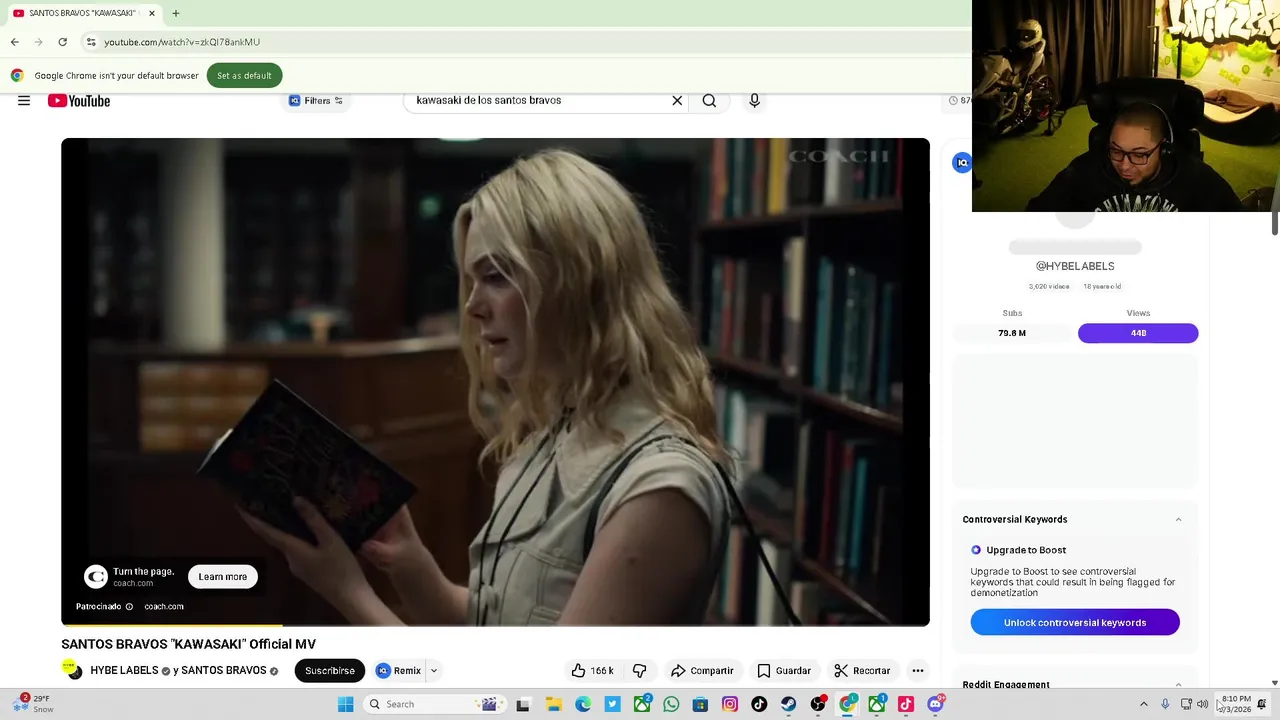1280x720 pixels.
Task: Click the Patrocinado info icon
Action: coord(129,606)
